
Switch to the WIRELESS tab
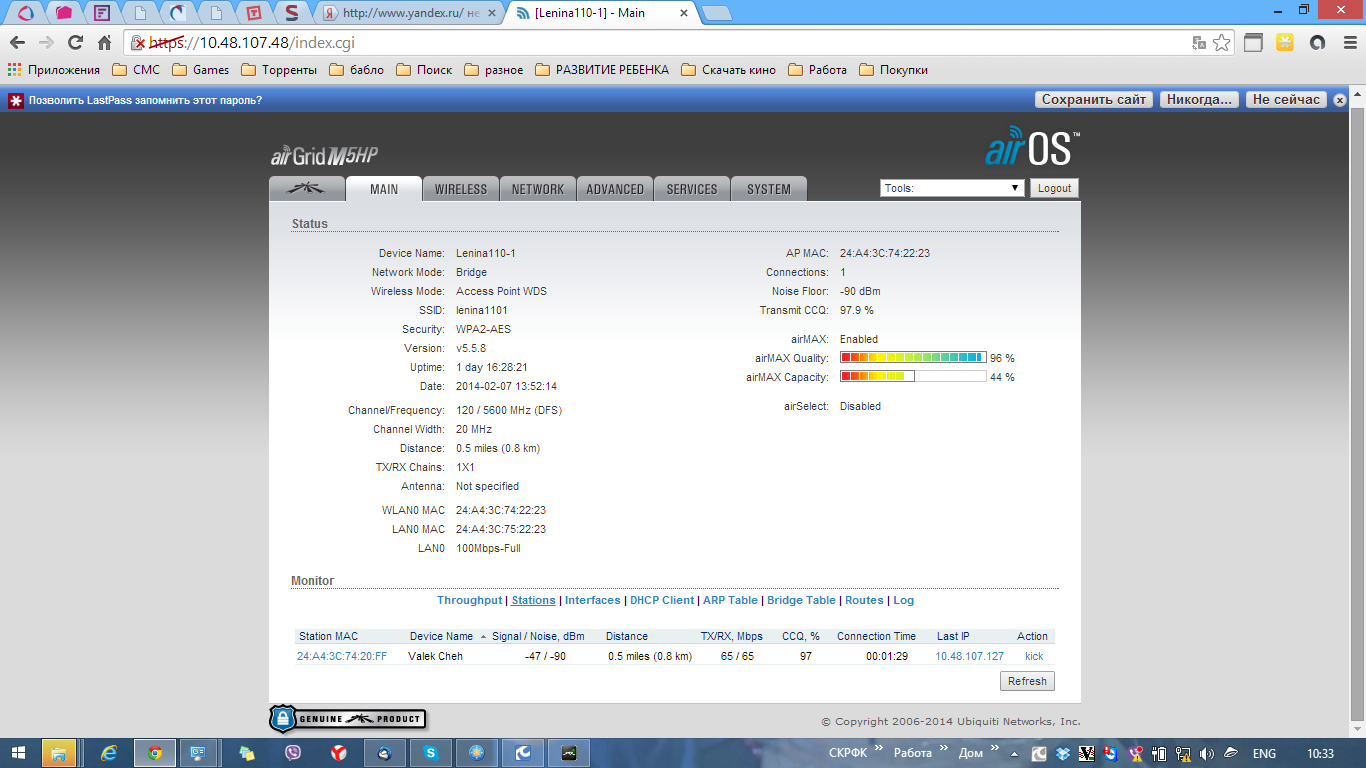click(460, 189)
